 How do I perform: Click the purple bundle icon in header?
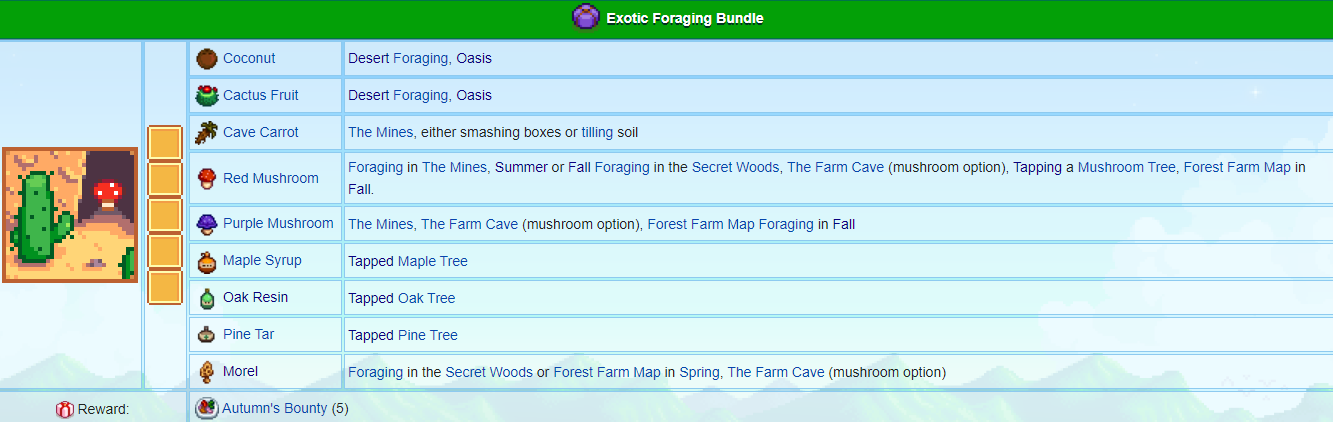tap(585, 18)
